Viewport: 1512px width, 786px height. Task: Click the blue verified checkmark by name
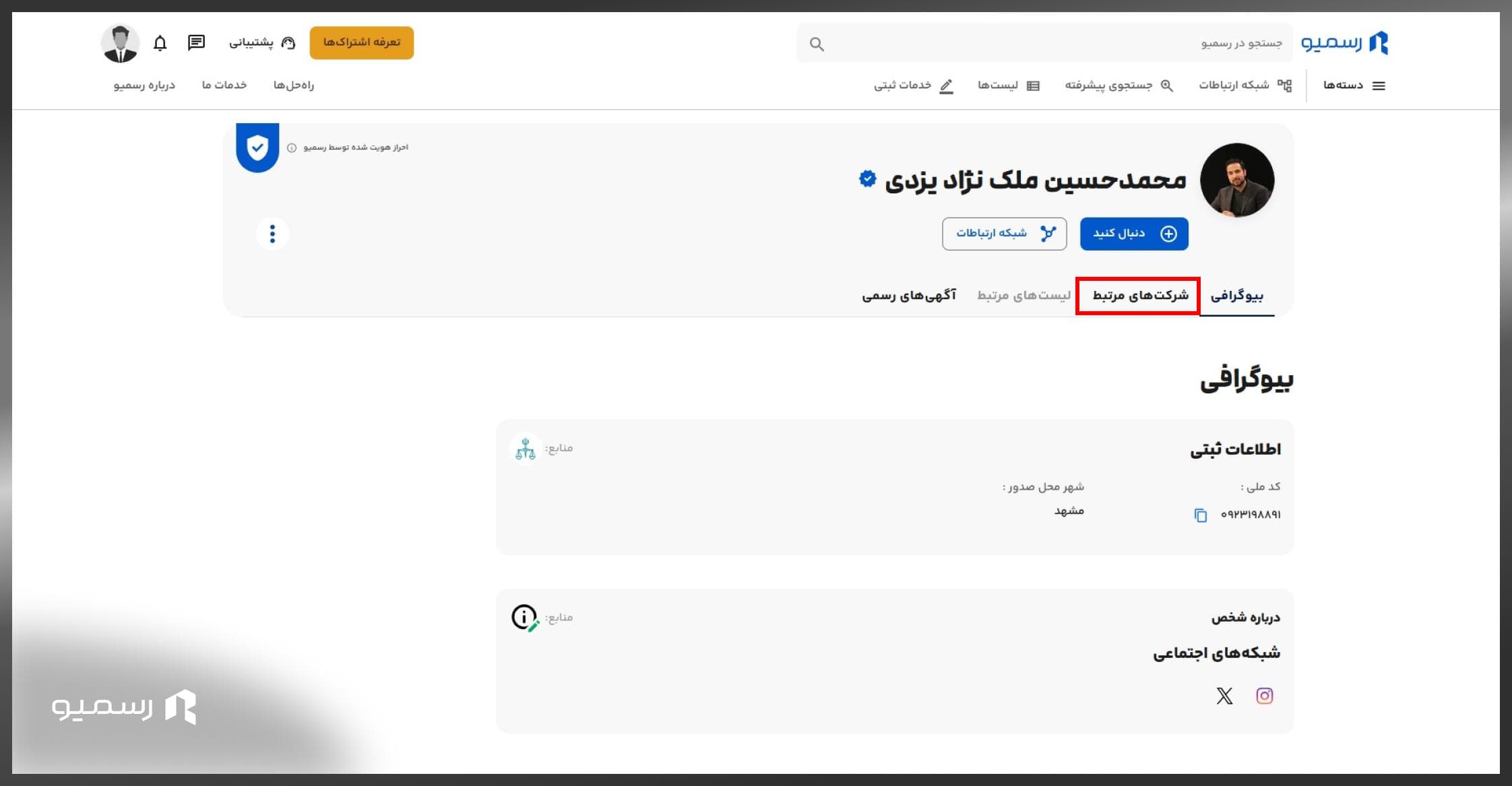pos(867,178)
